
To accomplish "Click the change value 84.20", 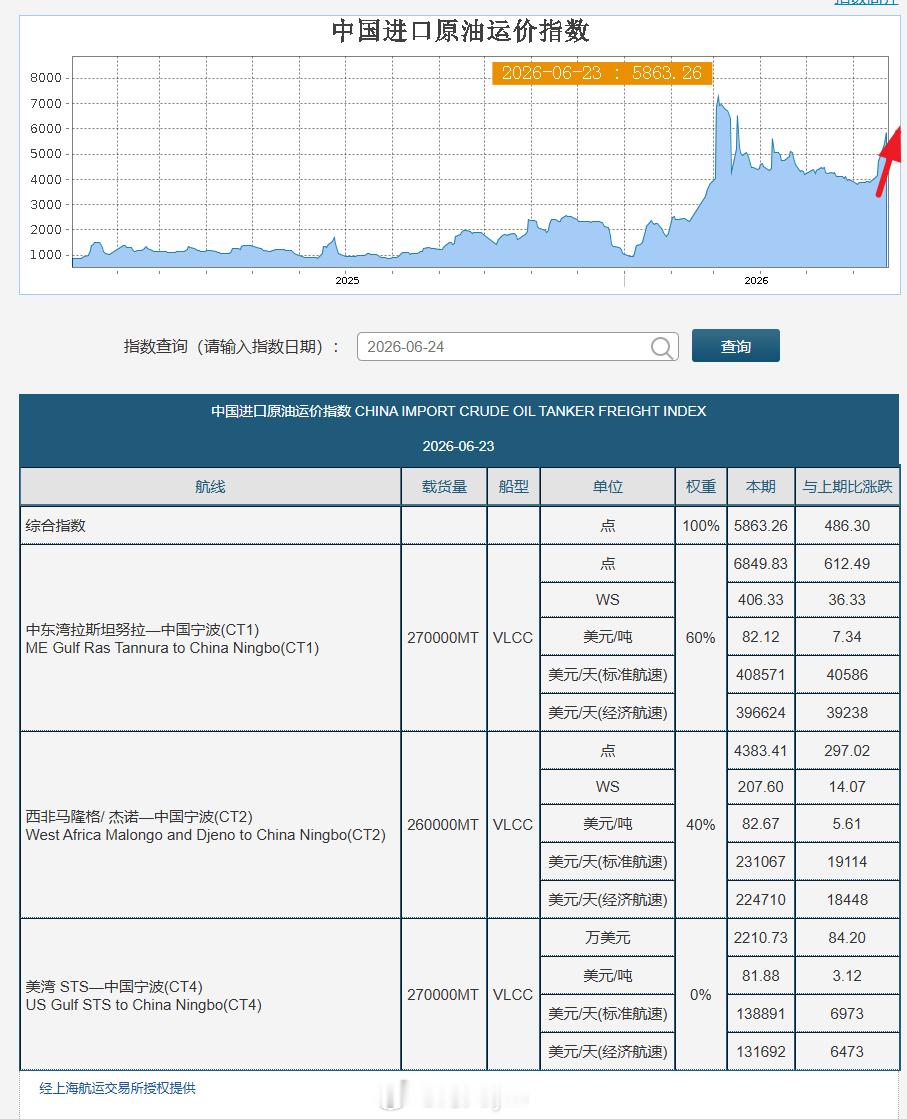I will tap(847, 938).
